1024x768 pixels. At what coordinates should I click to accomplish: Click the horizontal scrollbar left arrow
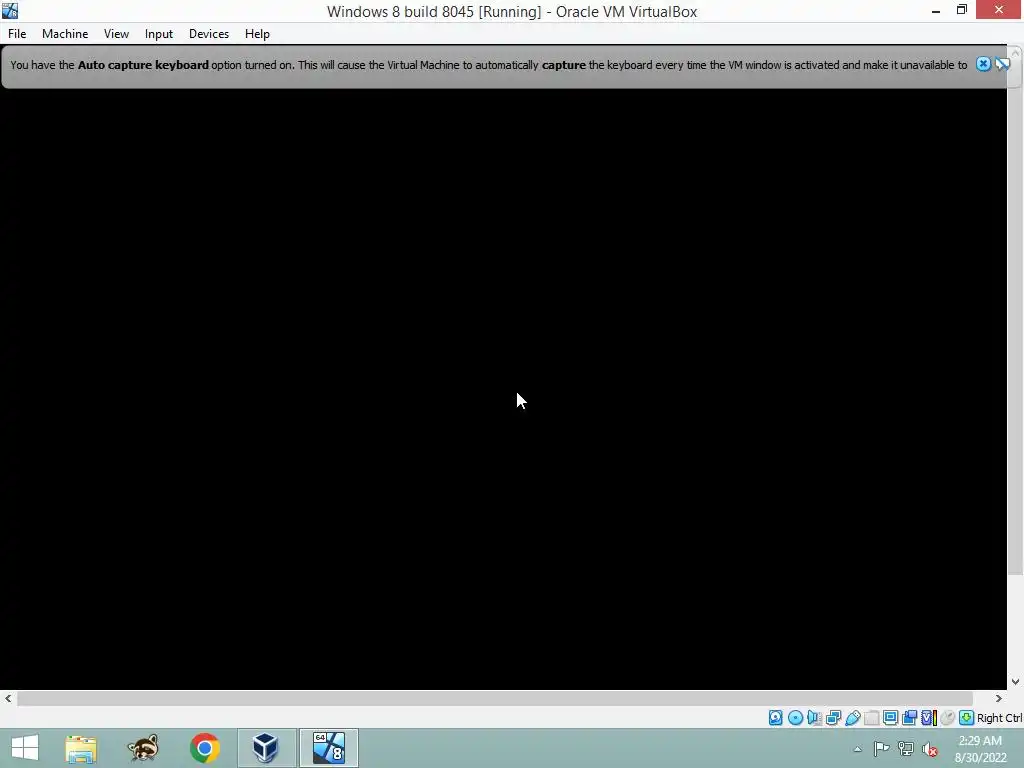(8, 698)
